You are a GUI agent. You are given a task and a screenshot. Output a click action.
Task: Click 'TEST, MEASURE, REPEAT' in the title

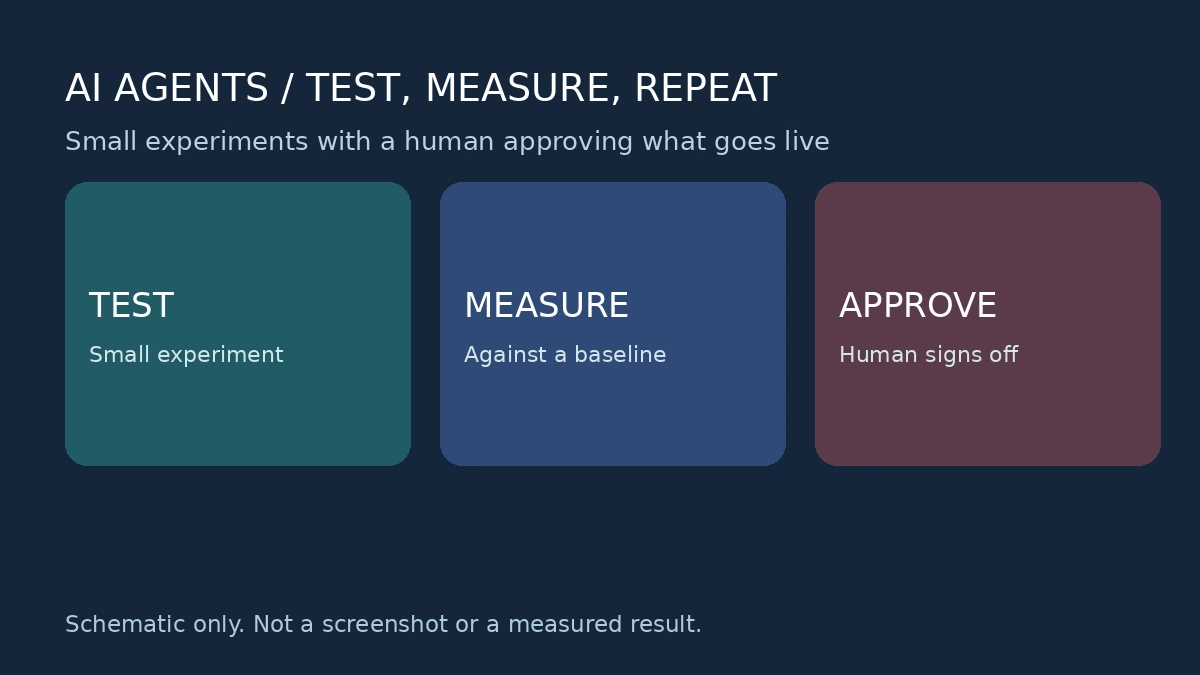(541, 89)
